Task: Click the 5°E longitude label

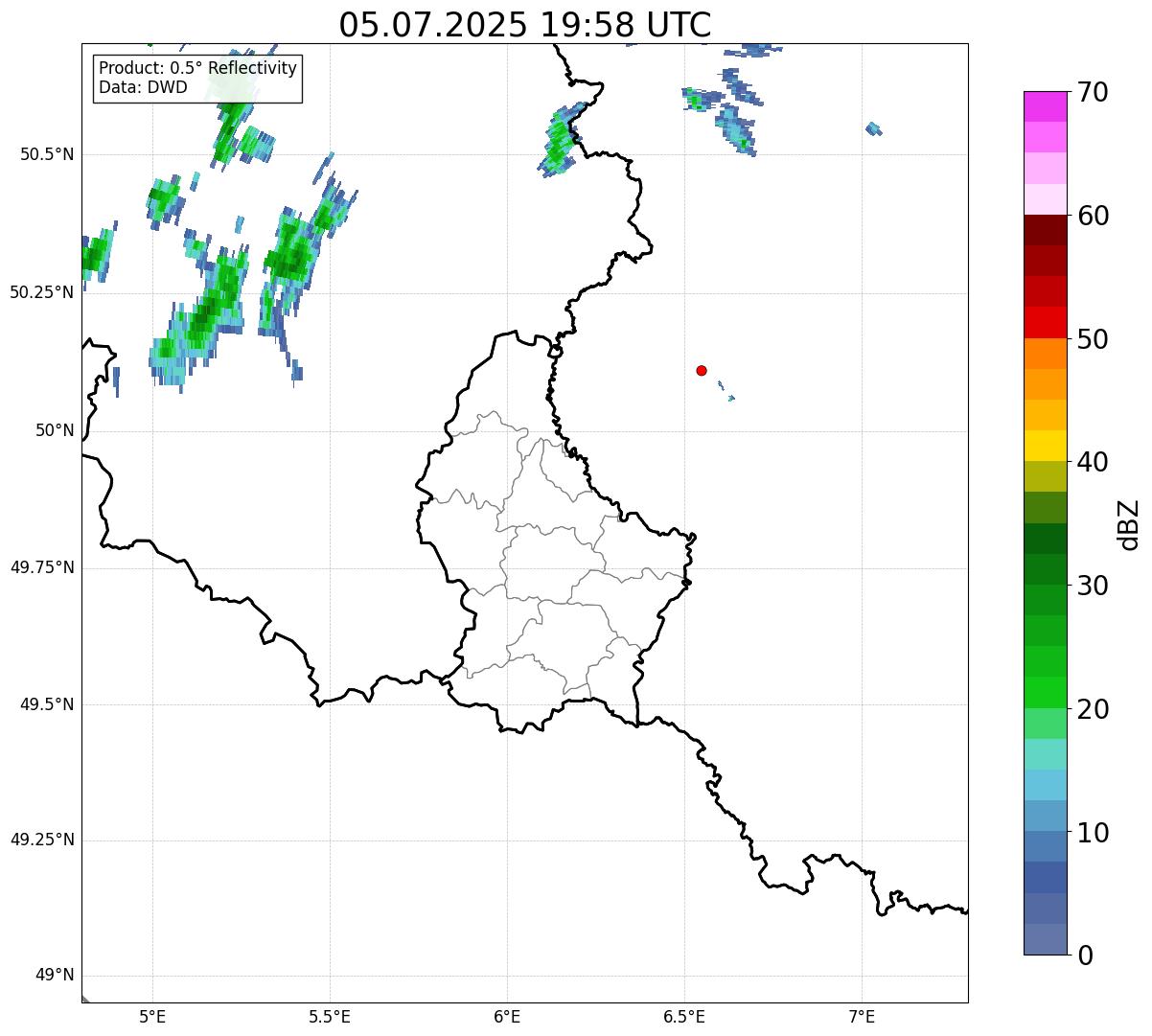Action: 152,1016
